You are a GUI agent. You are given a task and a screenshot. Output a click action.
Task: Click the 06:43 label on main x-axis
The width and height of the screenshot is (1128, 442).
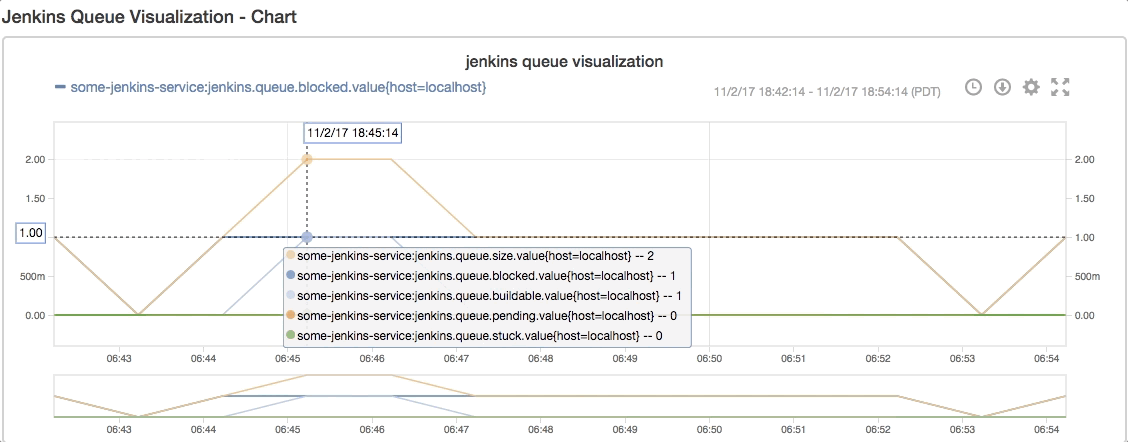tap(119, 358)
